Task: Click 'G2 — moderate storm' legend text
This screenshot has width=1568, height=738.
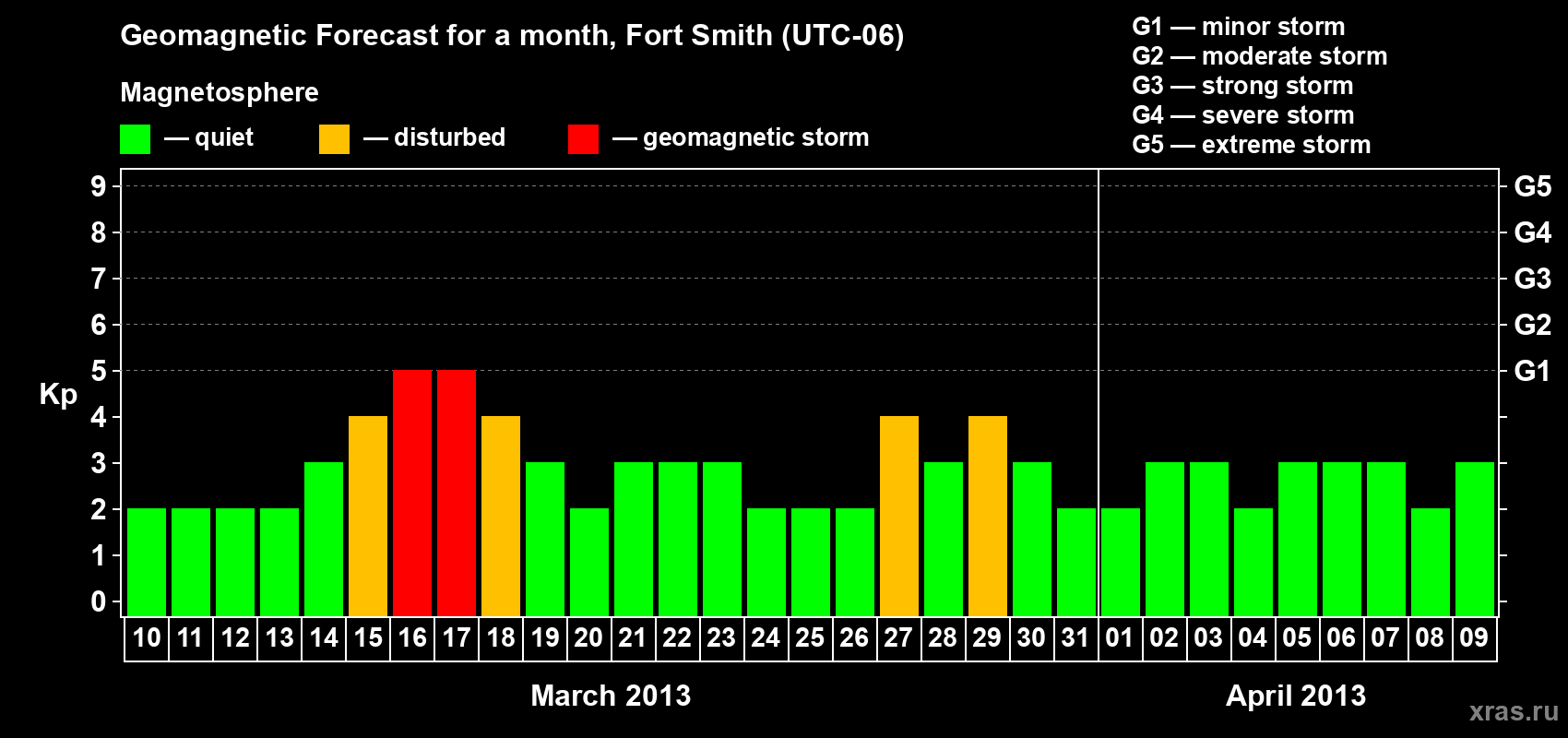Action: pos(1260,56)
